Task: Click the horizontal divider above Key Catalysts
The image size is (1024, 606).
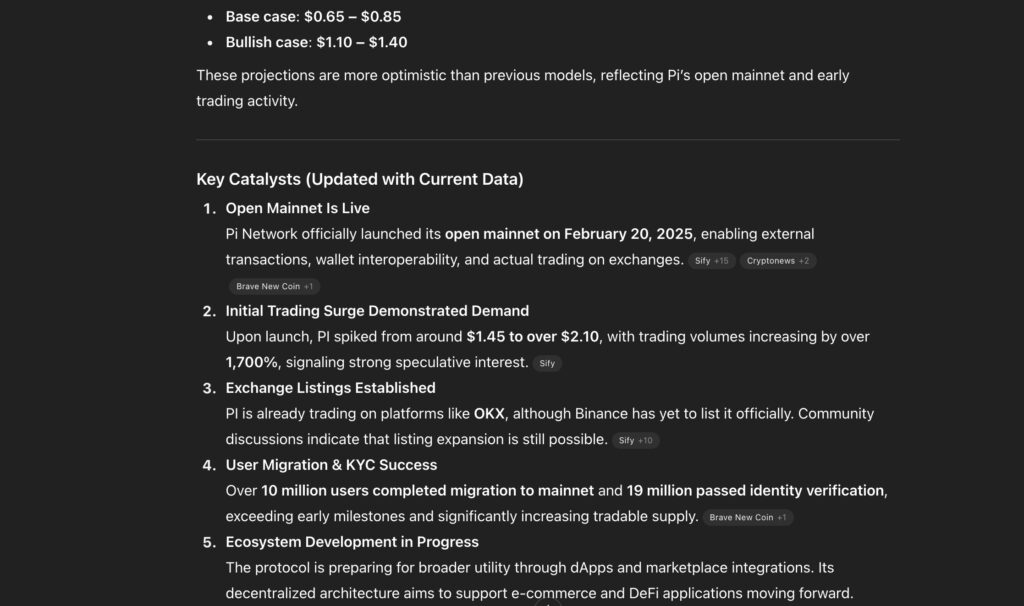Action: coord(547,140)
